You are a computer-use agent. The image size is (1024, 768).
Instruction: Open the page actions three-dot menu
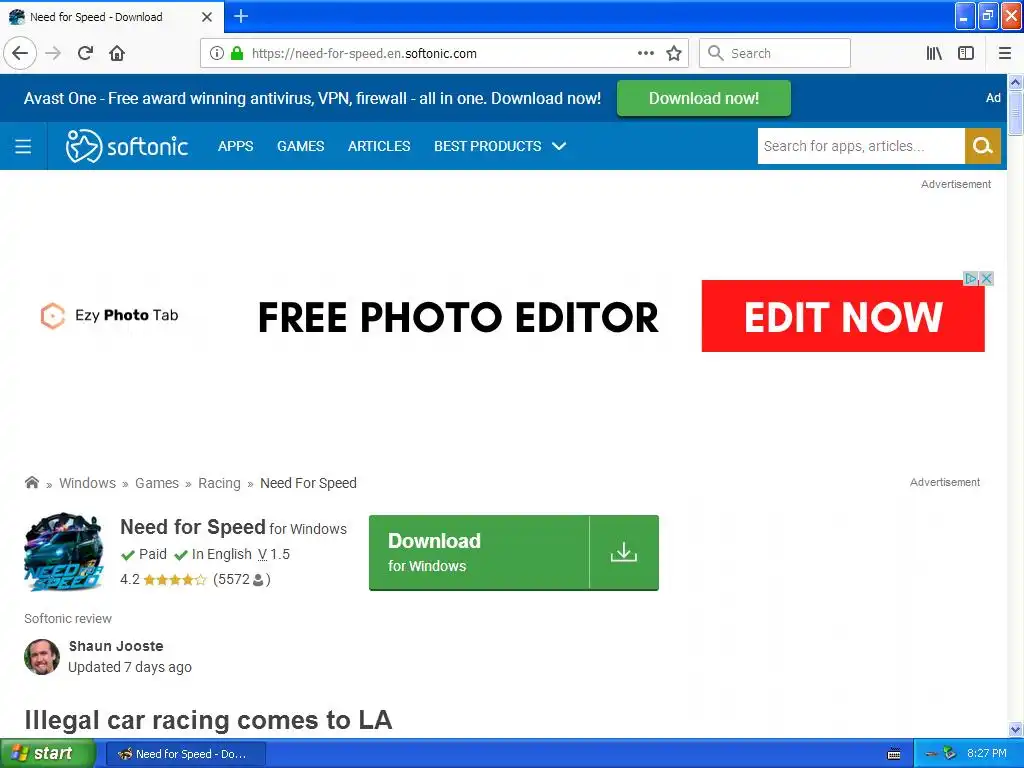point(645,53)
